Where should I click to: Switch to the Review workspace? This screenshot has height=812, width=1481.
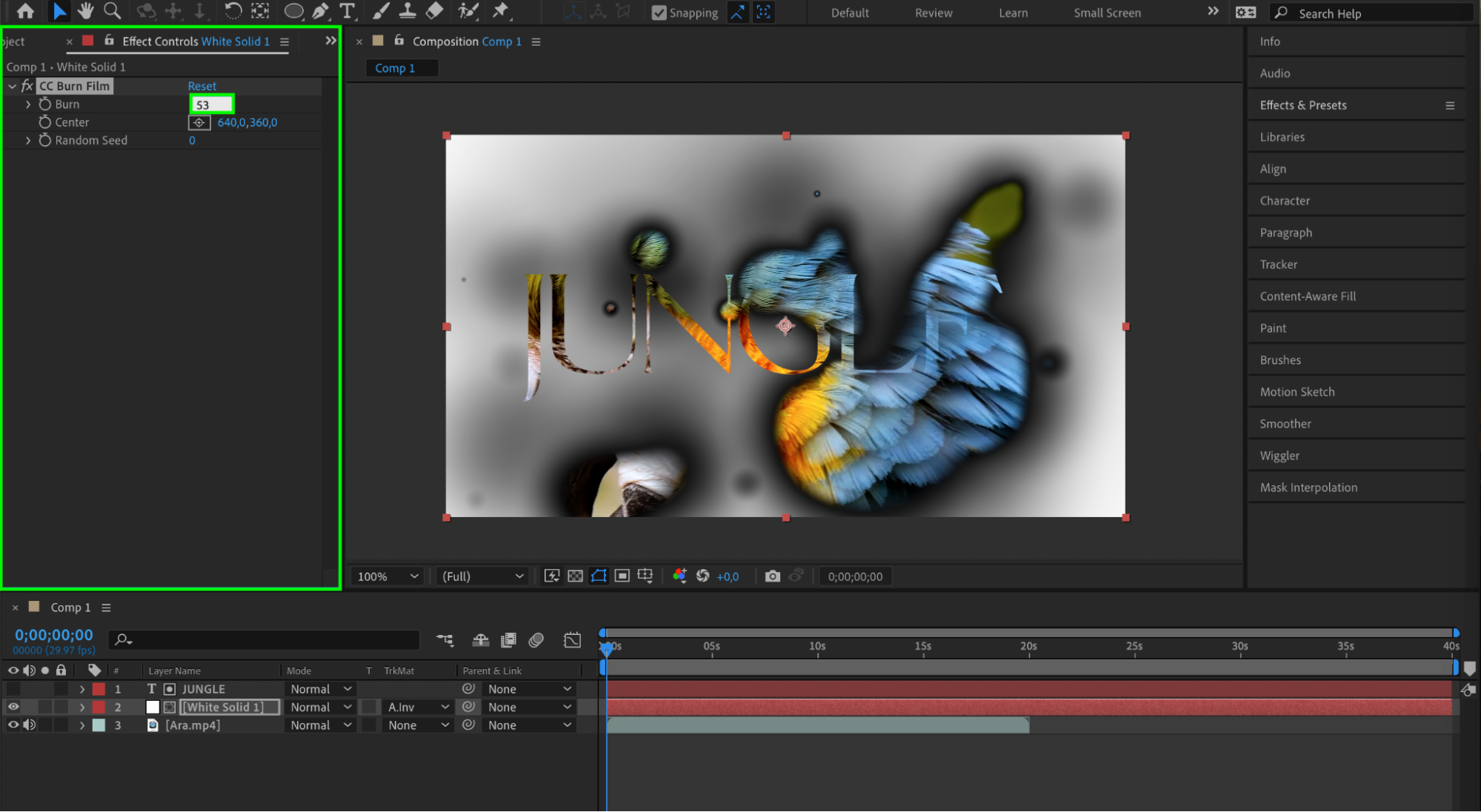933,13
